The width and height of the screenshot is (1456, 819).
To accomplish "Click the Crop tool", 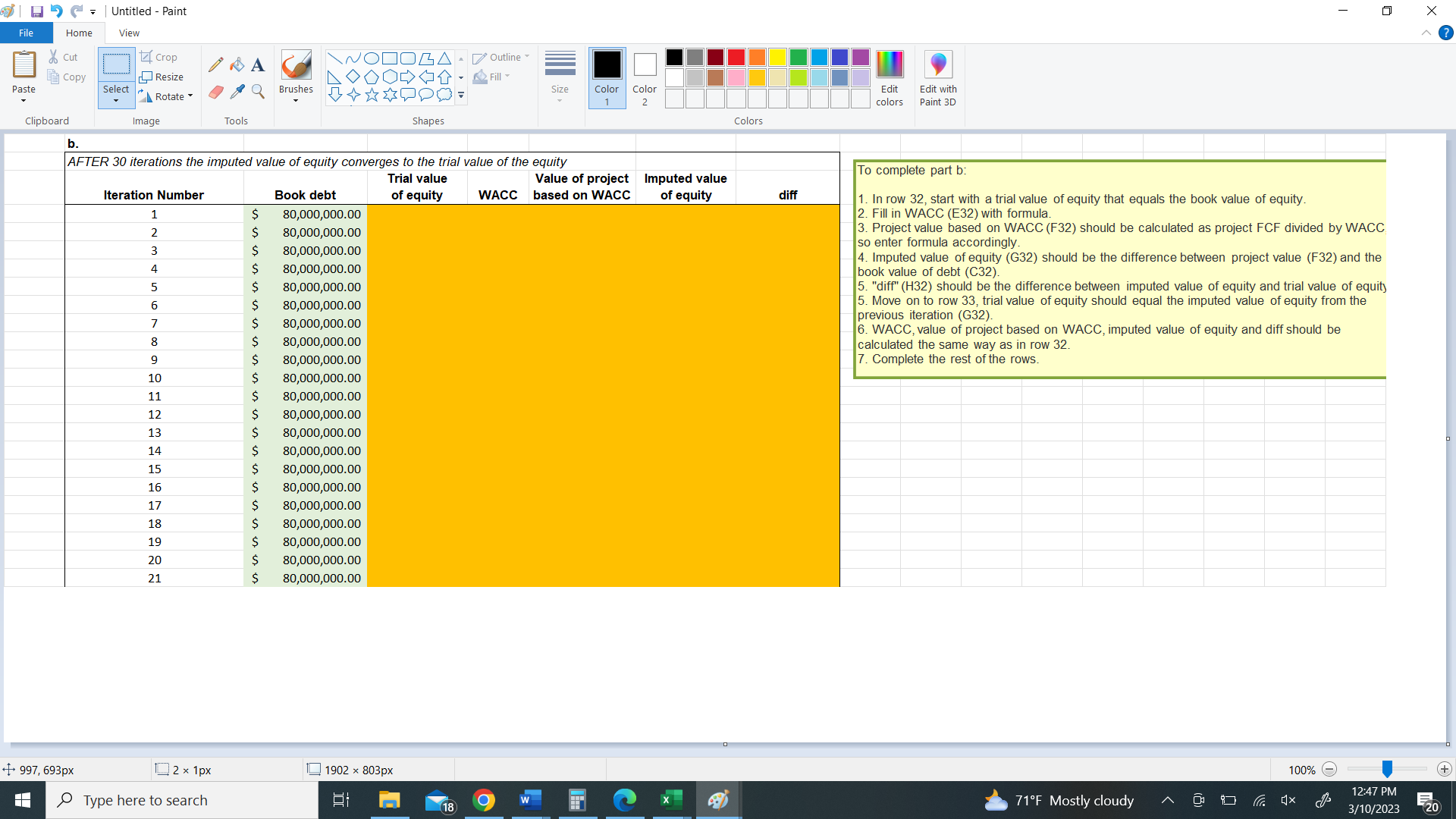I will 160,57.
